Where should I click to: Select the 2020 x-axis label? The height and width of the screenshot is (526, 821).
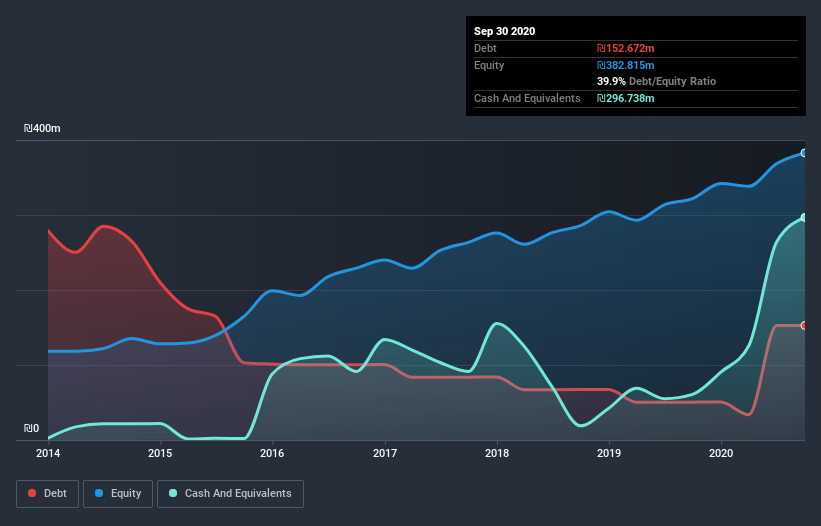tap(721, 453)
